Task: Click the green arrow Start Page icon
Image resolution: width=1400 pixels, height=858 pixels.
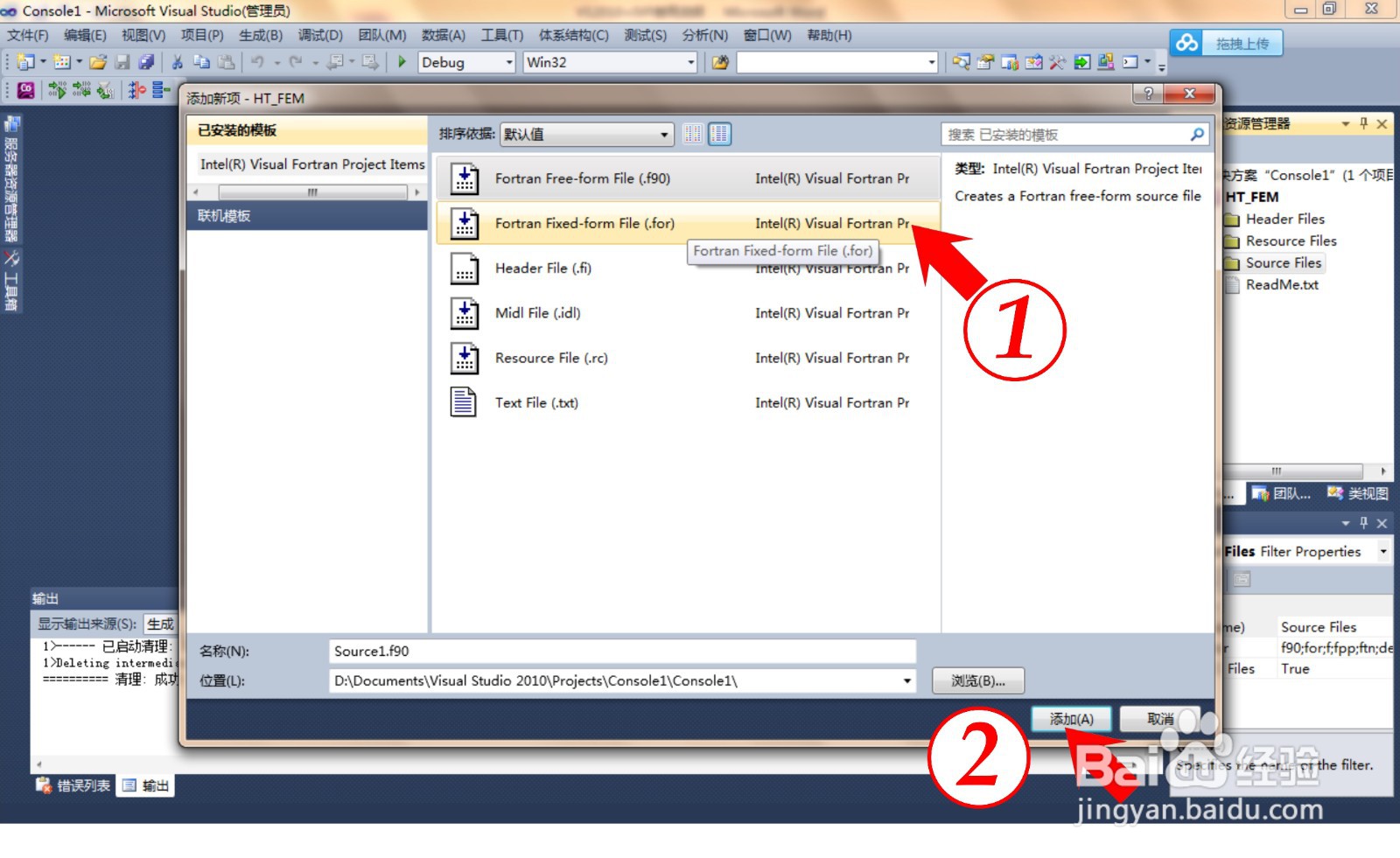Action: (x=1082, y=62)
